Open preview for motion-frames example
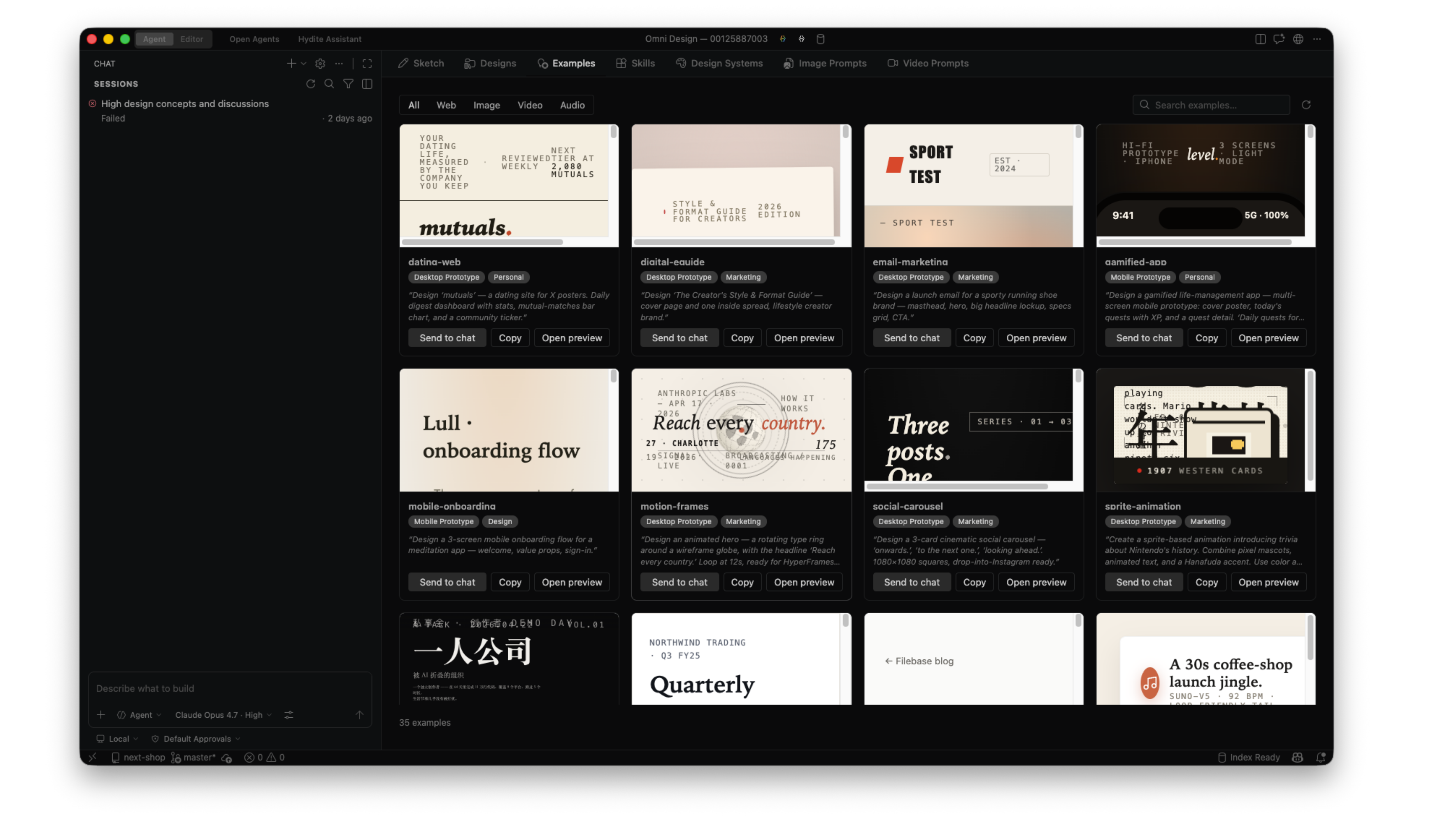This screenshot has width=1456, height=819. (804, 582)
